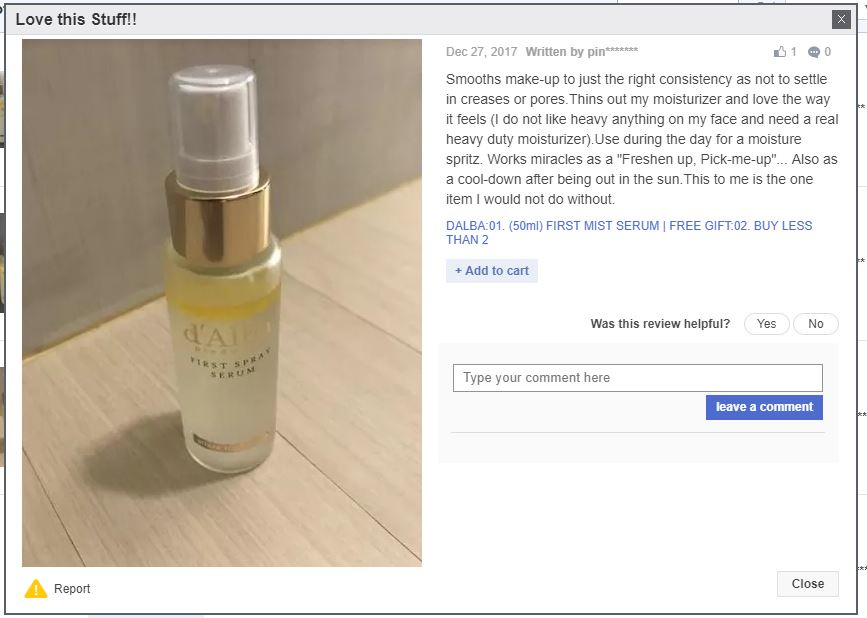867x618 pixels.
Task: Mark review helpful with Yes
Action: (x=766, y=324)
